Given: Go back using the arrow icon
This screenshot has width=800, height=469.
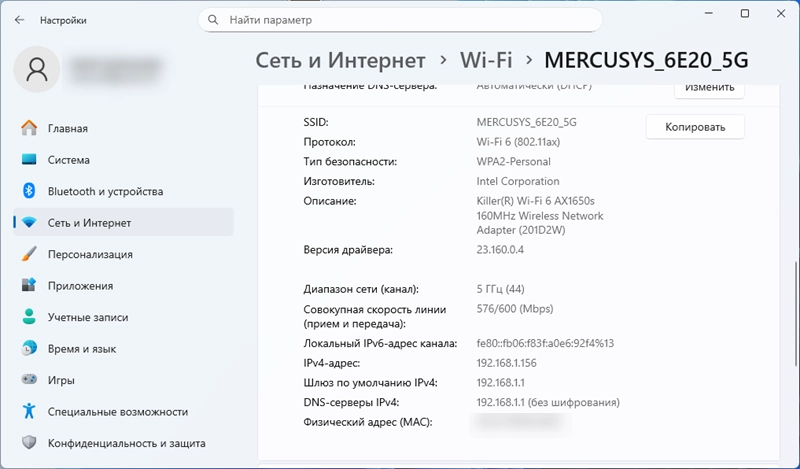Looking at the screenshot, I should [19, 20].
